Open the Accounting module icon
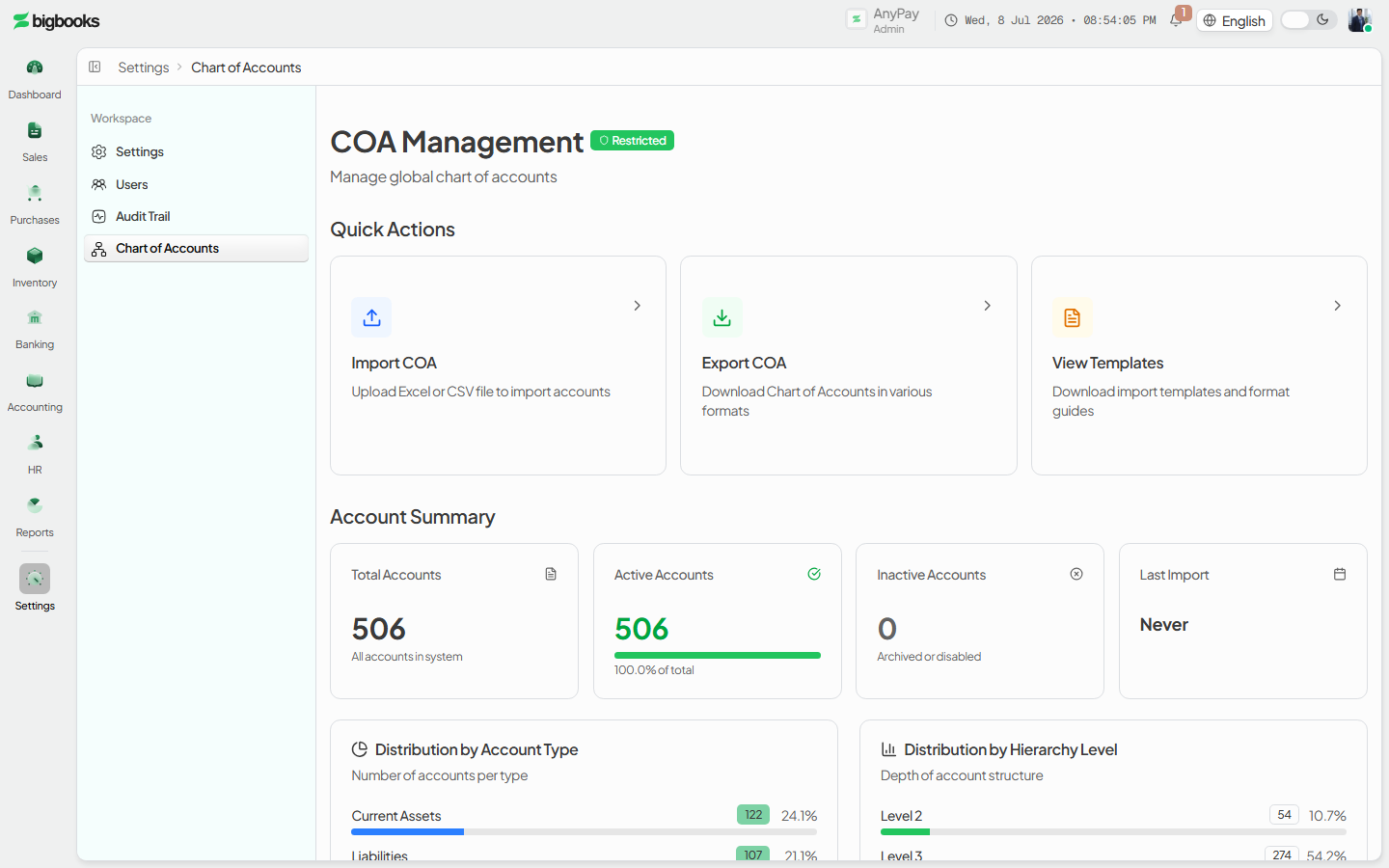This screenshot has height=868, width=1389. [x=35, y=380]
